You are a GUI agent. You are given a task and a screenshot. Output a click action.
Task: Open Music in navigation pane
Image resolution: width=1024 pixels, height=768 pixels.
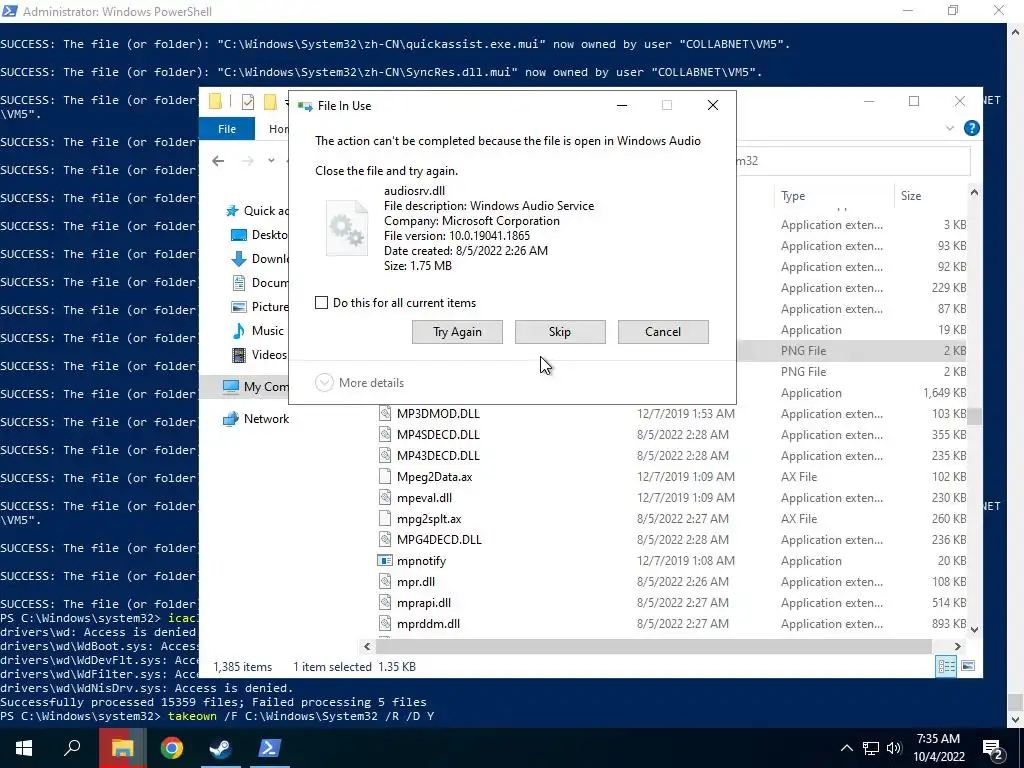259,331
